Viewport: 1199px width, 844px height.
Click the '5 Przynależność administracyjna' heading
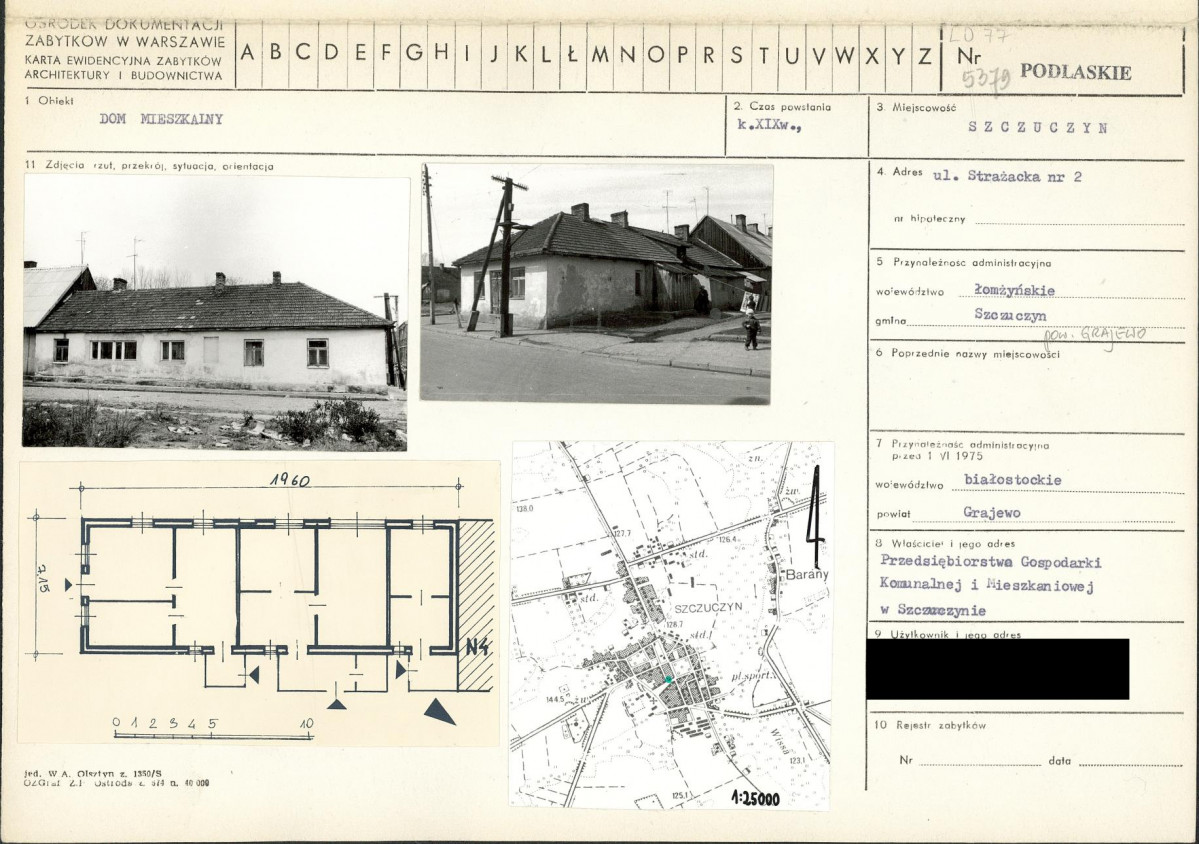[963, 263]
